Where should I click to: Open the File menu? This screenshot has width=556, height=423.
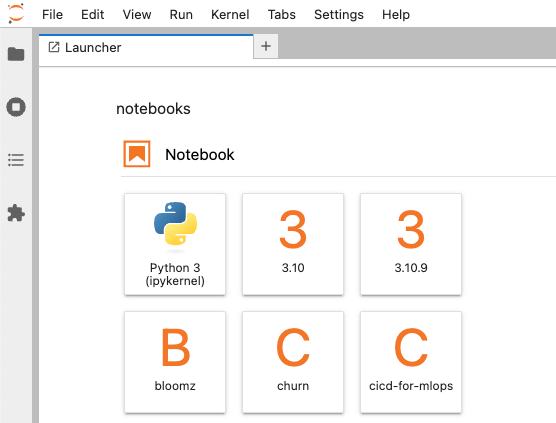(x=52, y=15)
